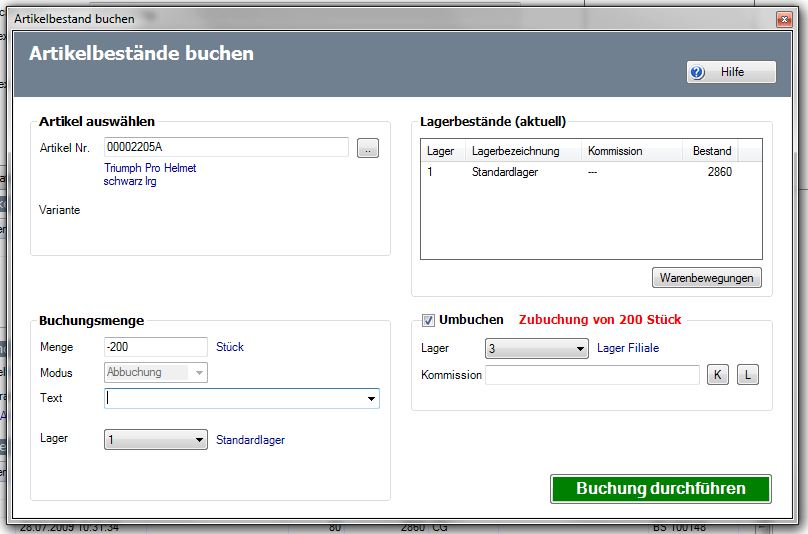This screenshot has height=534, width=808.
Task: Click the Menge quantity field
Action: point(155,347)
